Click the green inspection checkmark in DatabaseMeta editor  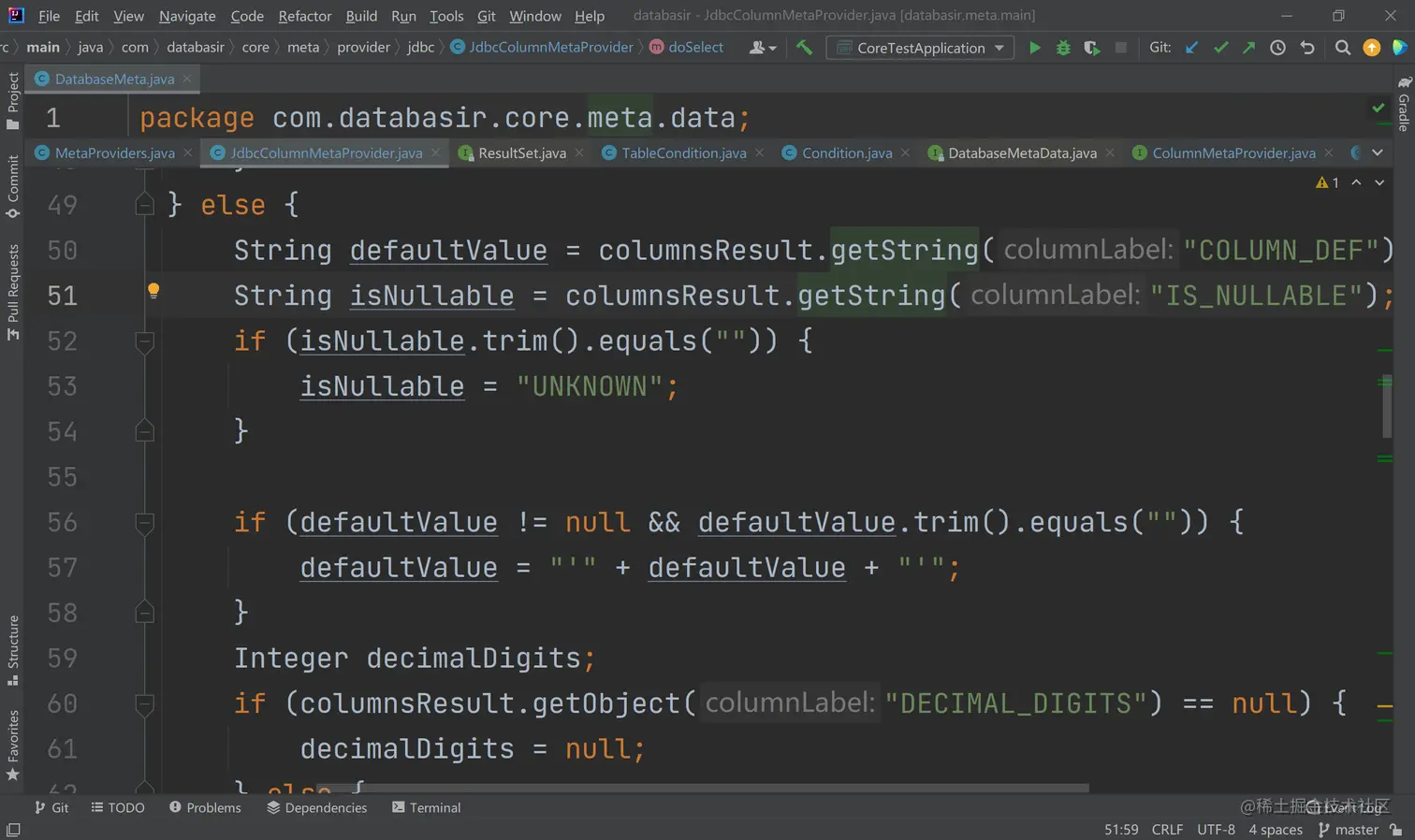[1379, 109]
